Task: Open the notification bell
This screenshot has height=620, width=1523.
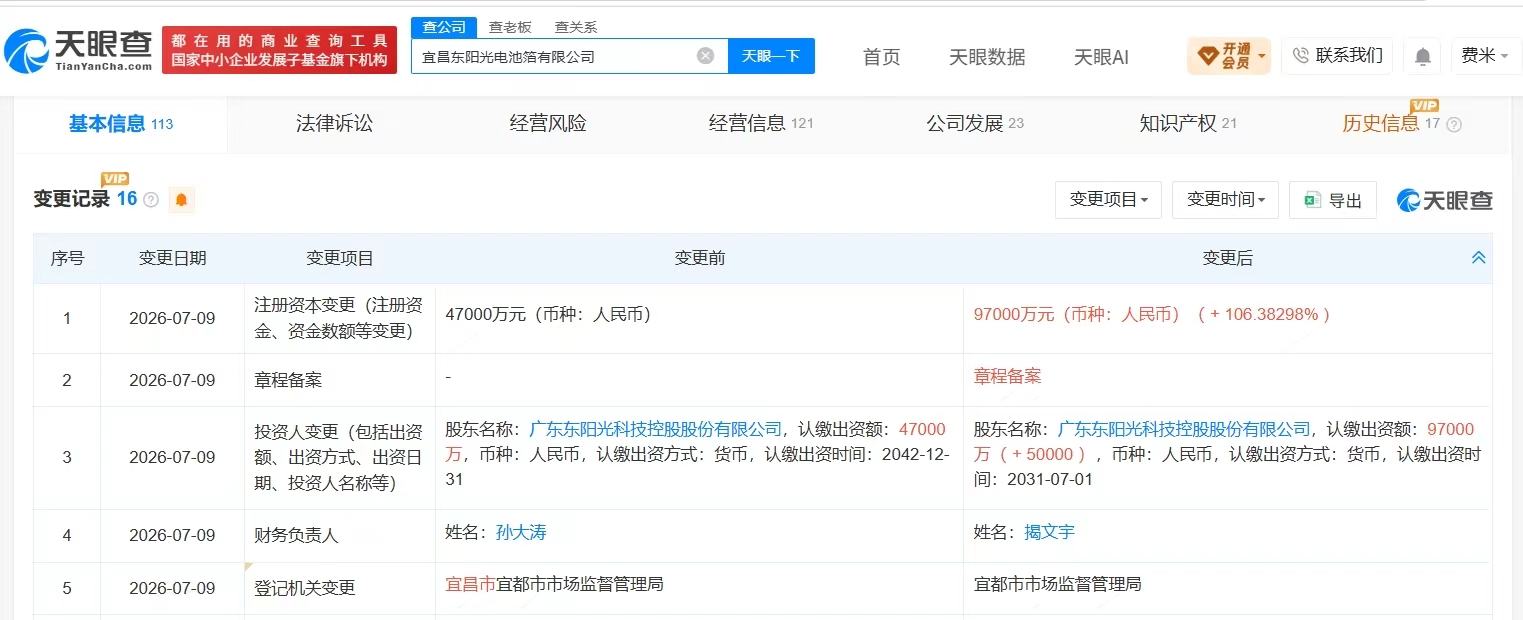Action: (1422, 56)
